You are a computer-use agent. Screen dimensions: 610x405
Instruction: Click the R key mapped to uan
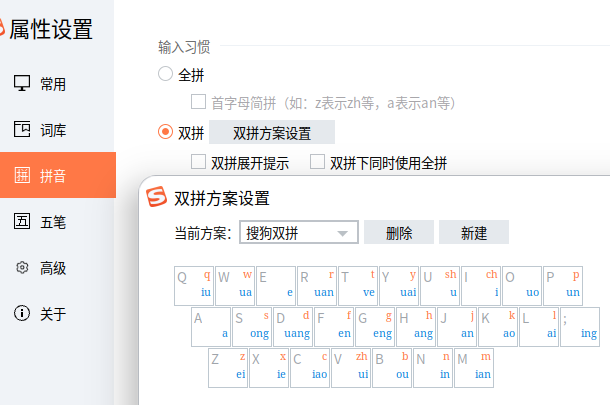pos(317,286)
